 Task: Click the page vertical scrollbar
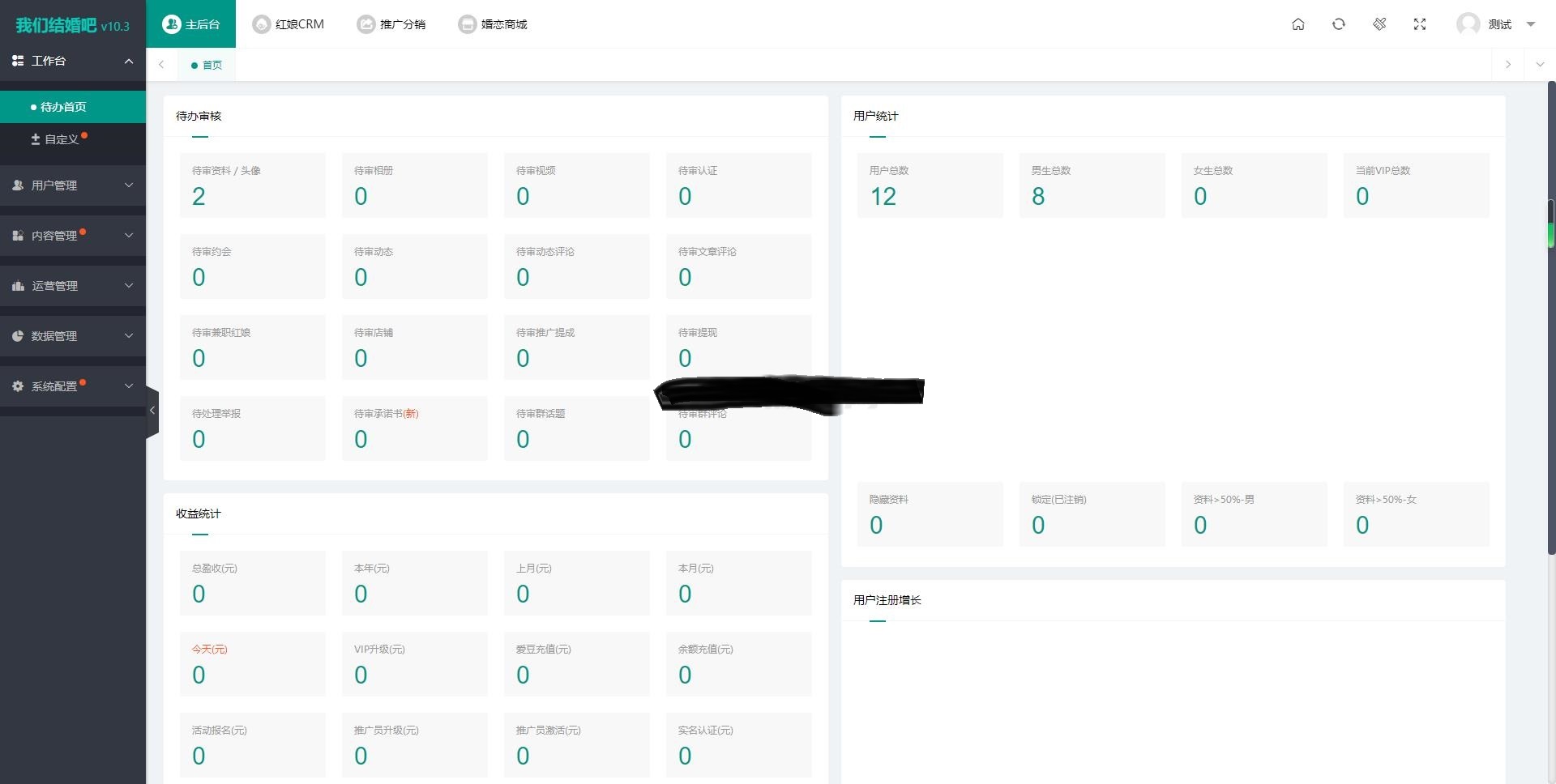pyautogui.click(x=1551, y=324)
